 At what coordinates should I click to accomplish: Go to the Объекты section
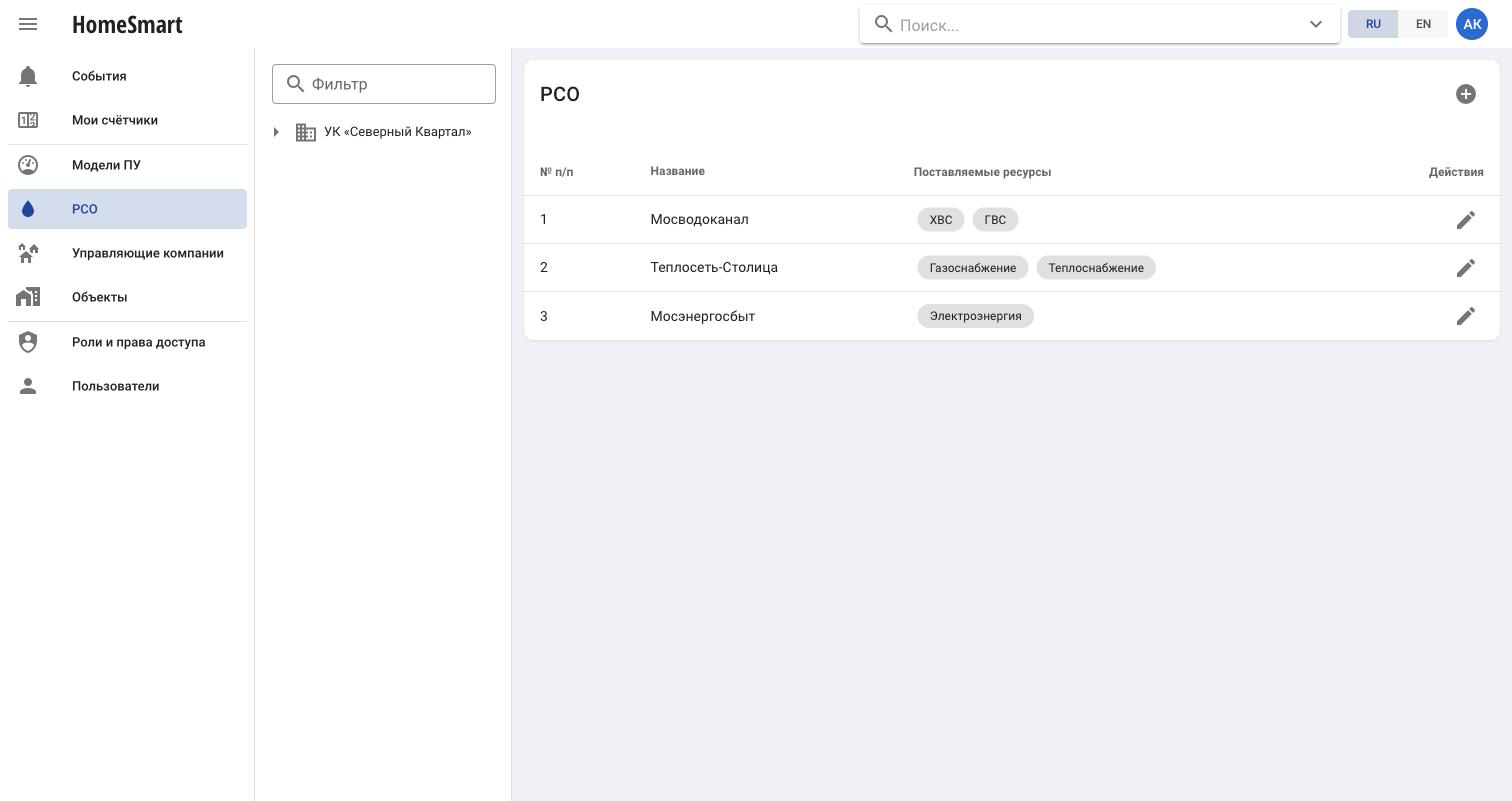(127, 297)
